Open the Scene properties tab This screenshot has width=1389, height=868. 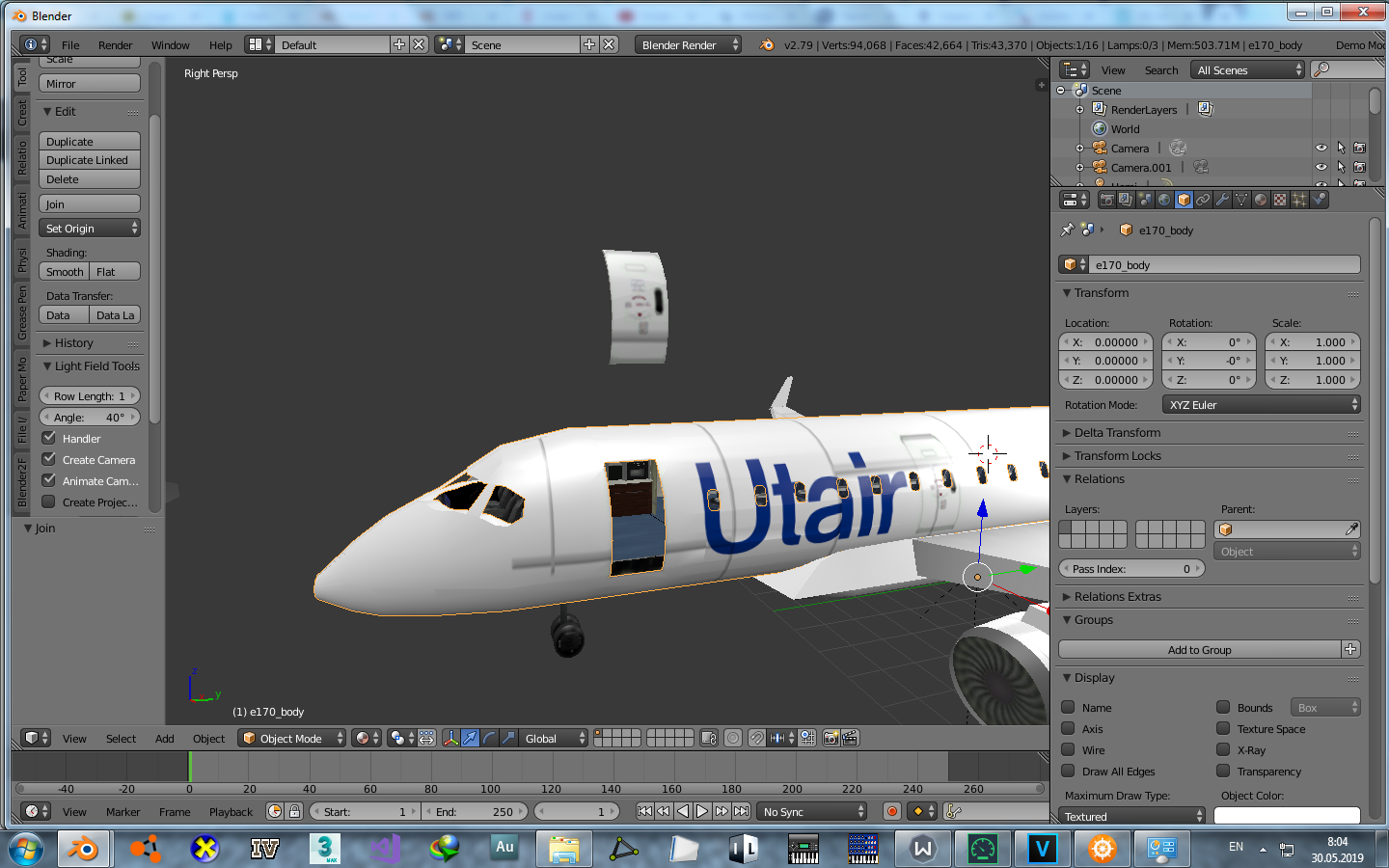[x=1145, y=200]
